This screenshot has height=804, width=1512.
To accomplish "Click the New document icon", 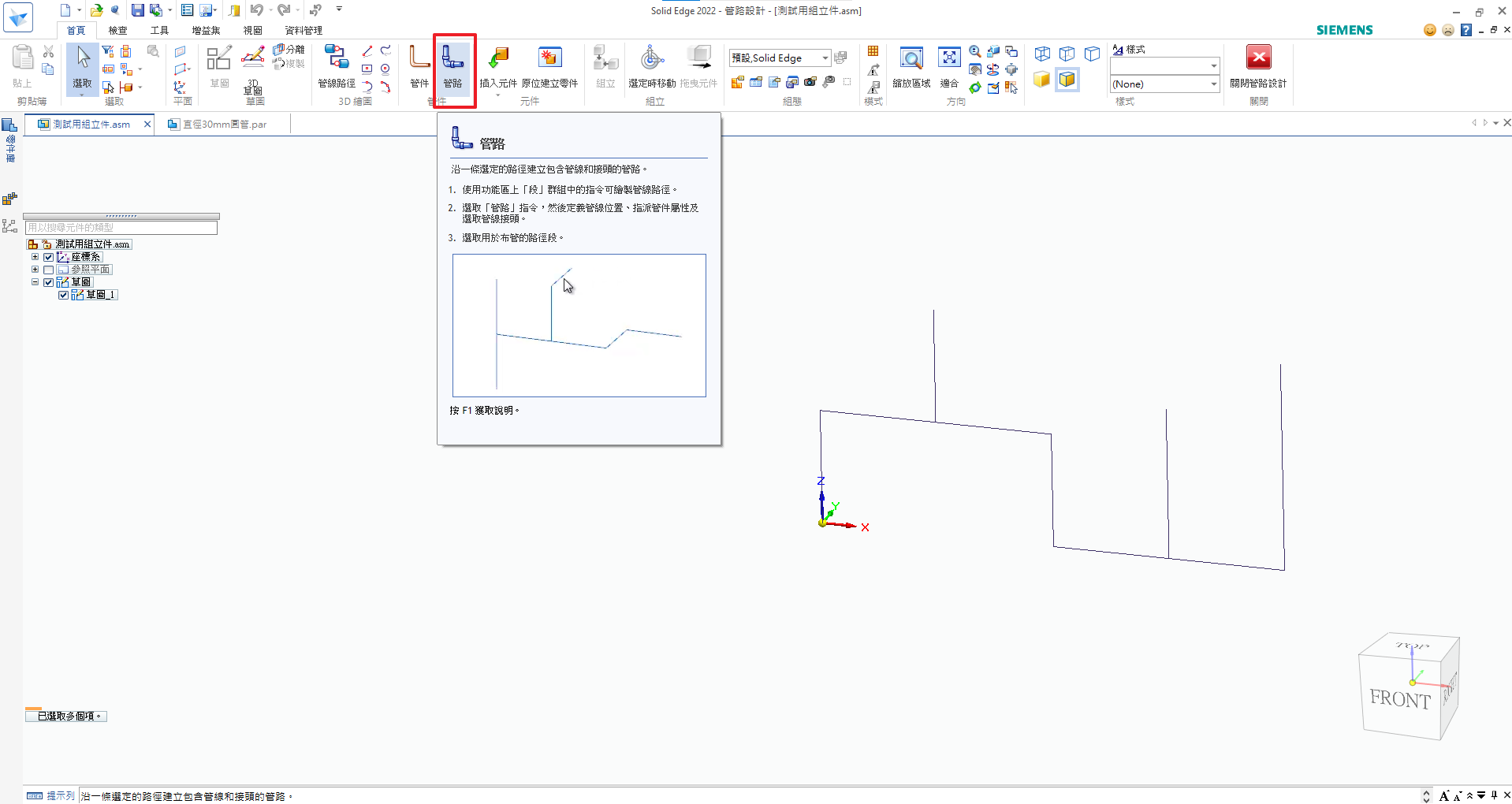I will click(x=65, y=10).
